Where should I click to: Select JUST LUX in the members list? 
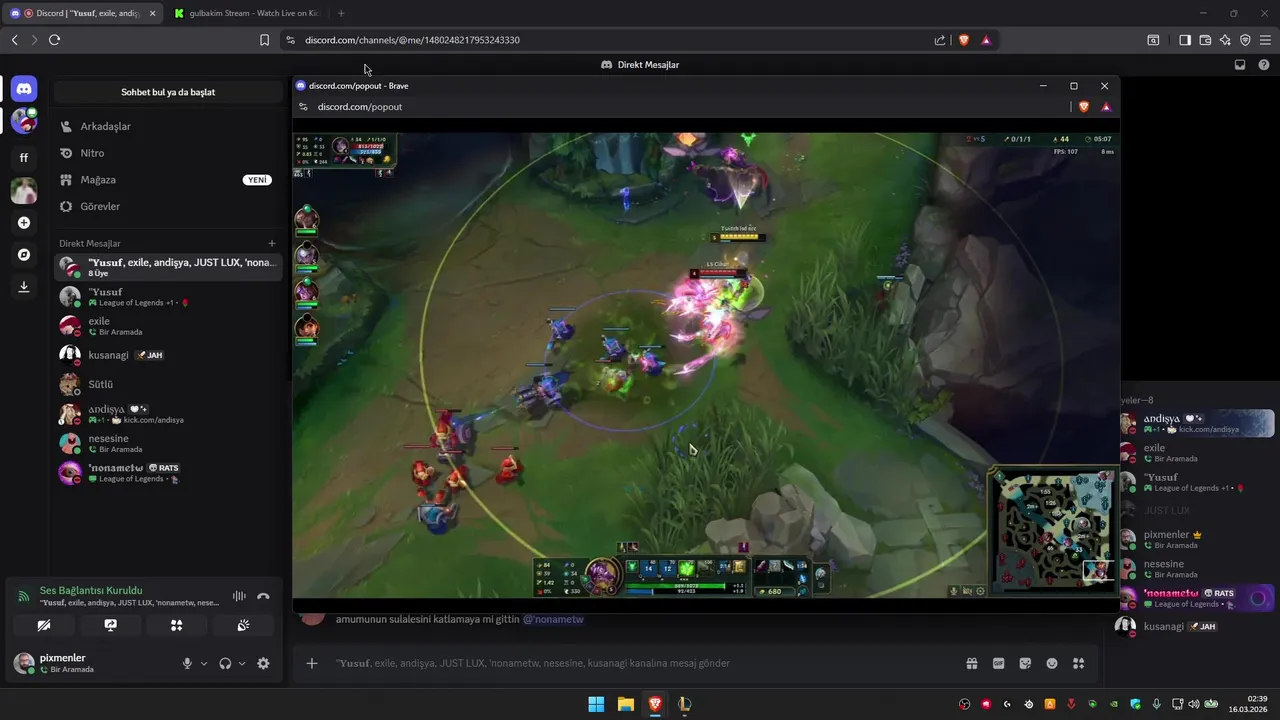coord(1195,510)
